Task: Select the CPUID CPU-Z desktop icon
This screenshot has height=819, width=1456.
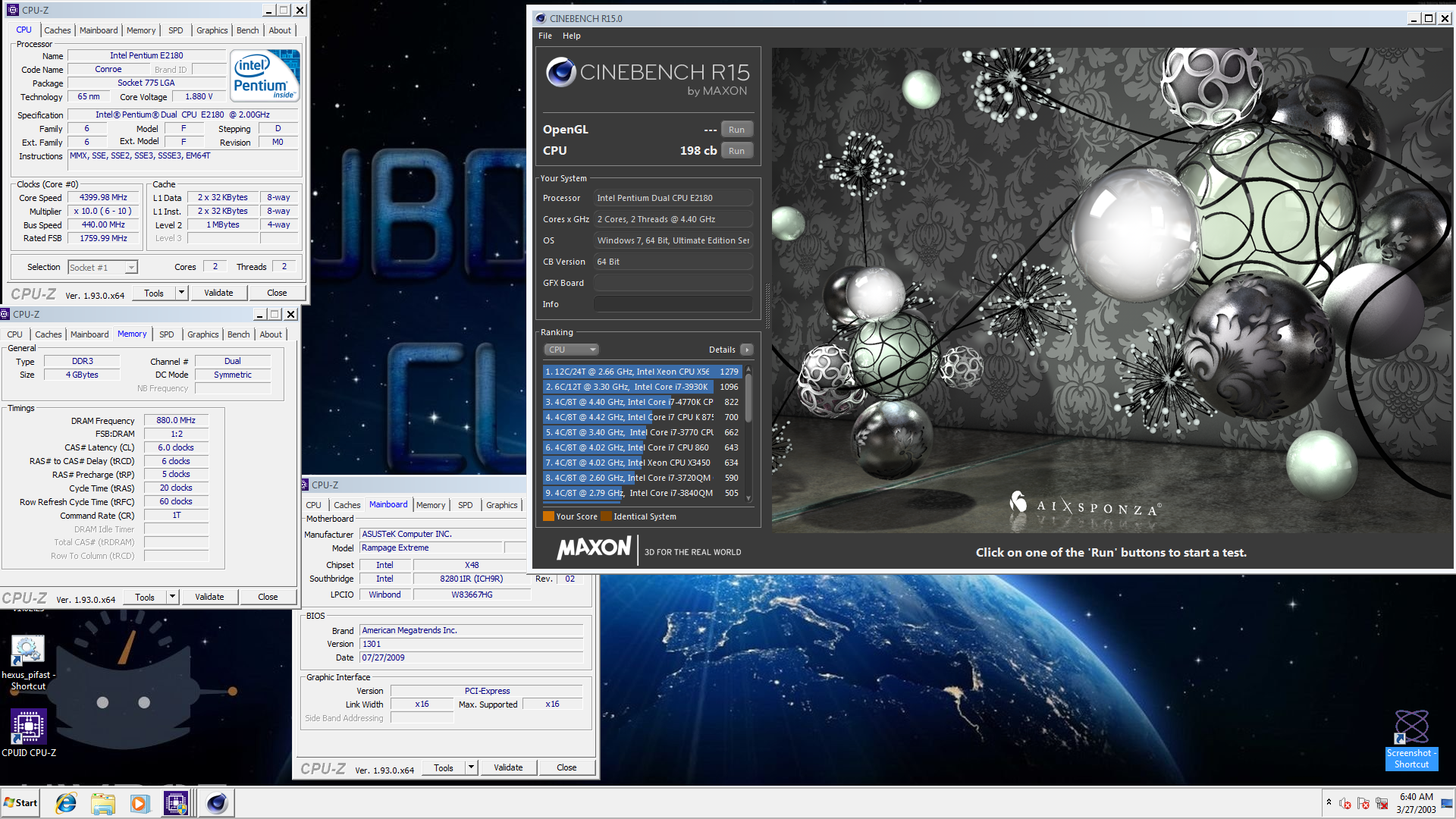Action: 29,733
